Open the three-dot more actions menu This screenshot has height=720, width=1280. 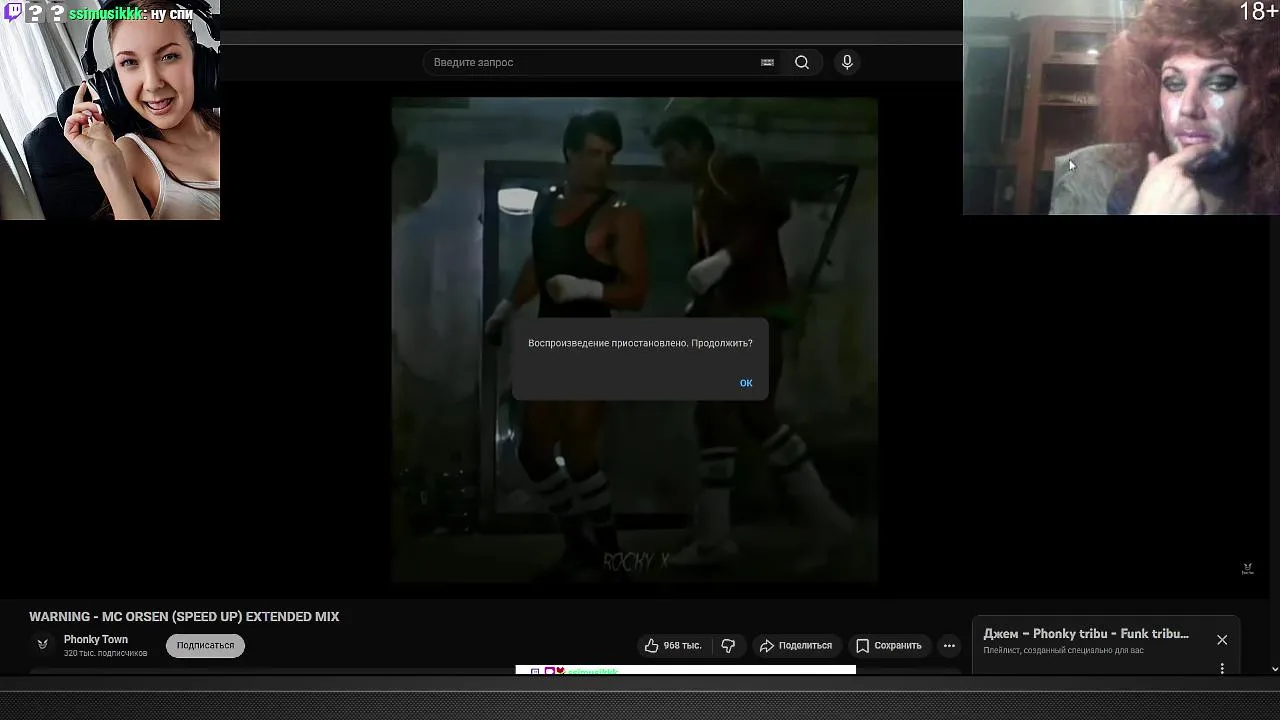[949, 646]
